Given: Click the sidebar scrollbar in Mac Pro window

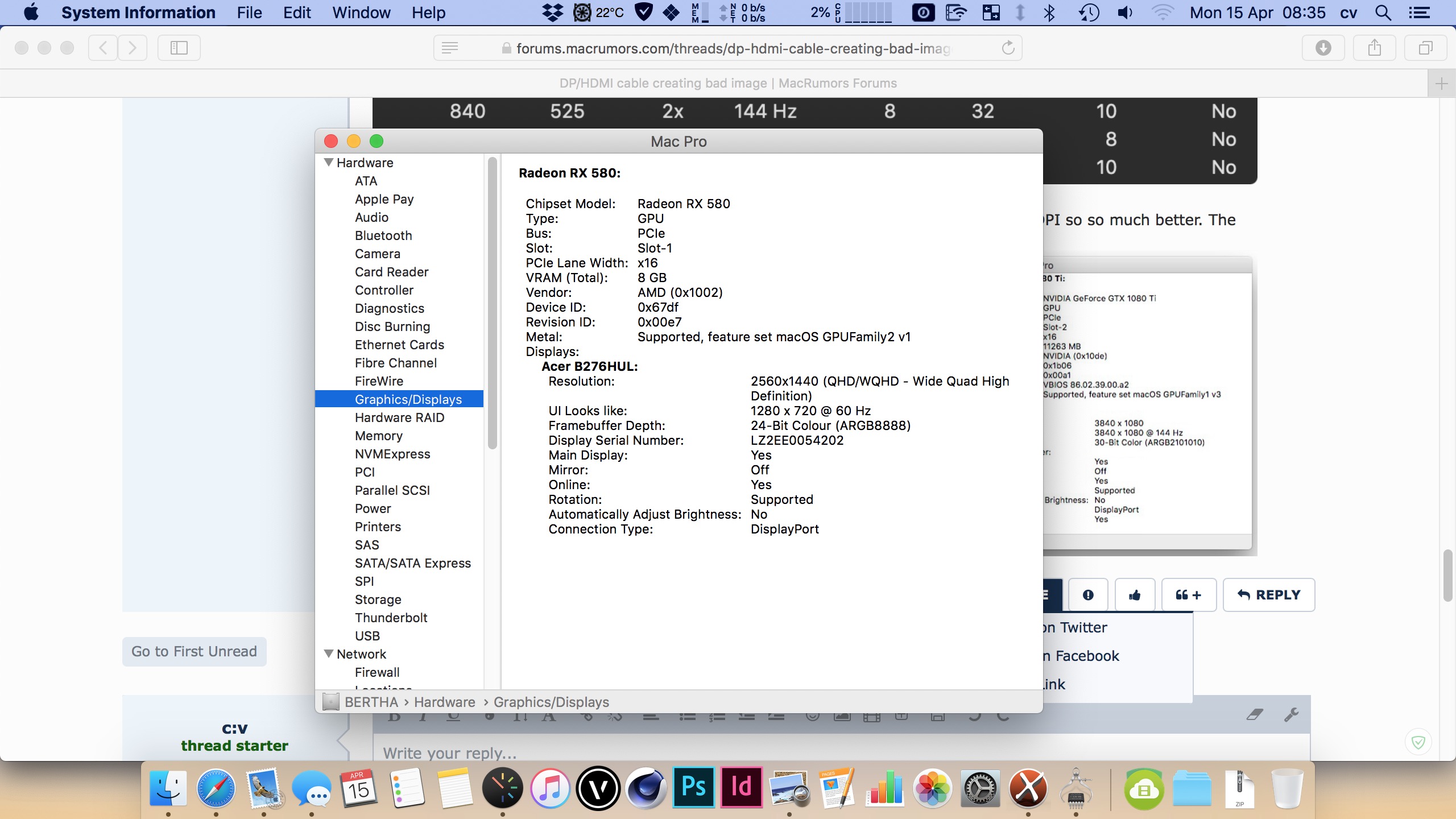Looking at the screenshot, I should tap(492, 301).
